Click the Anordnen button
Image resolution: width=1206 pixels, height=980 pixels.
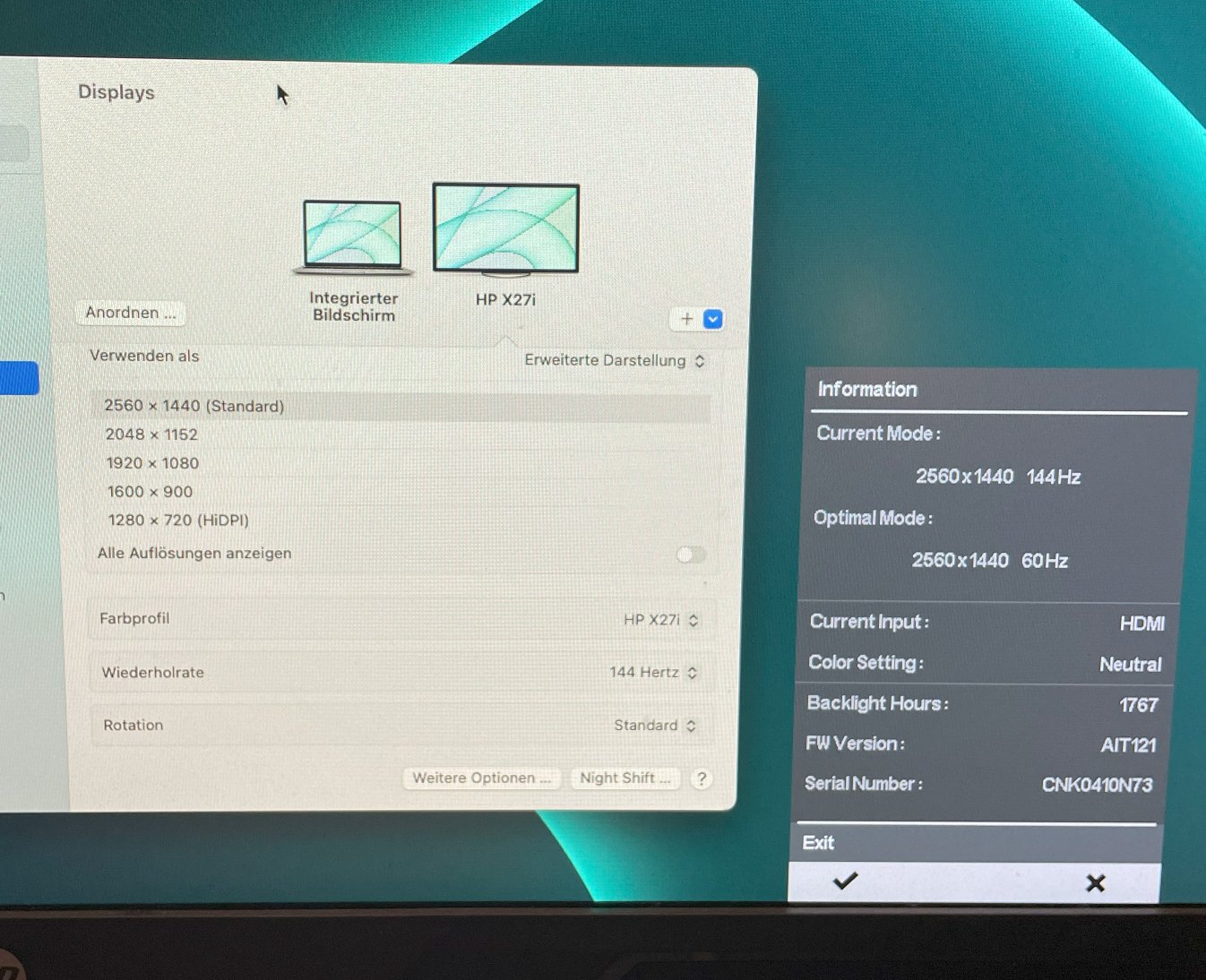pyautogui.click(x=131, y=313)
